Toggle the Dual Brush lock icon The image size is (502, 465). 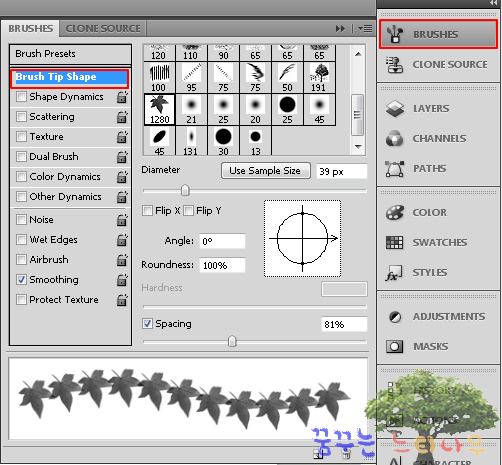(x=122, y=157)
